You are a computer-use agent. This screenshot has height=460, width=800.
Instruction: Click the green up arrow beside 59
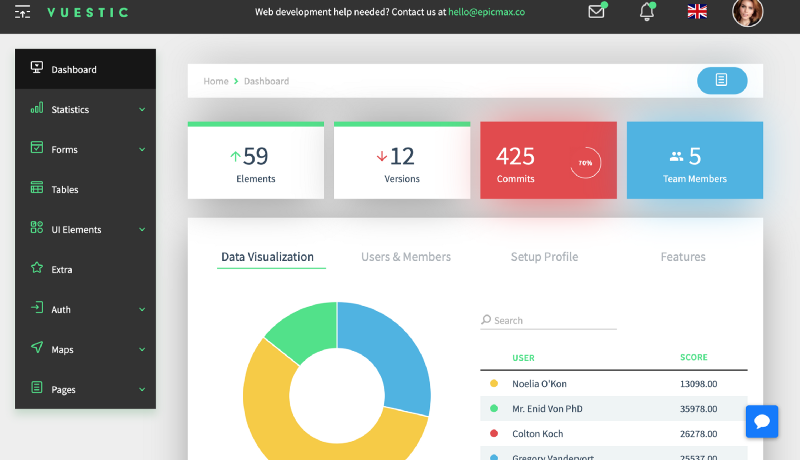pyautogui.click(x=235, y=156)
